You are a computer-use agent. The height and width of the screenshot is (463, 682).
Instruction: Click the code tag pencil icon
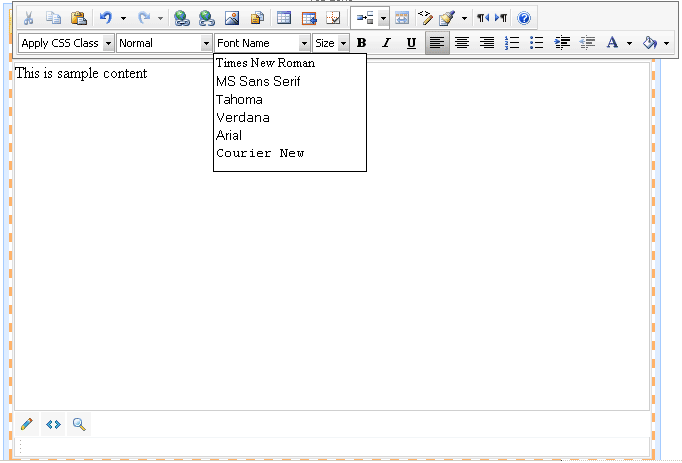tap(425, 18)
